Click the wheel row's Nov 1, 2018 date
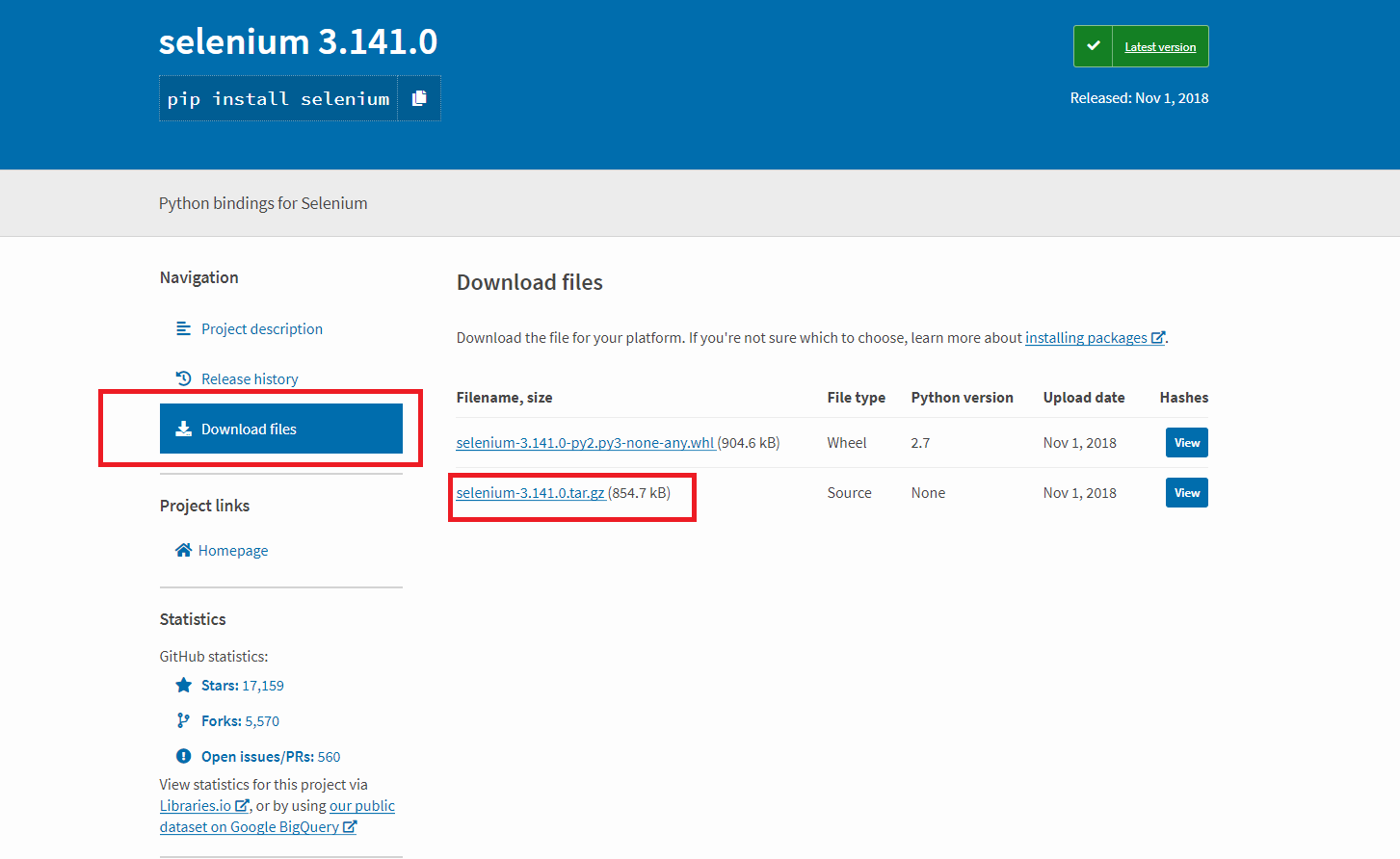The width and height of the screenshot is (1400, 859). coord(1079,442)
